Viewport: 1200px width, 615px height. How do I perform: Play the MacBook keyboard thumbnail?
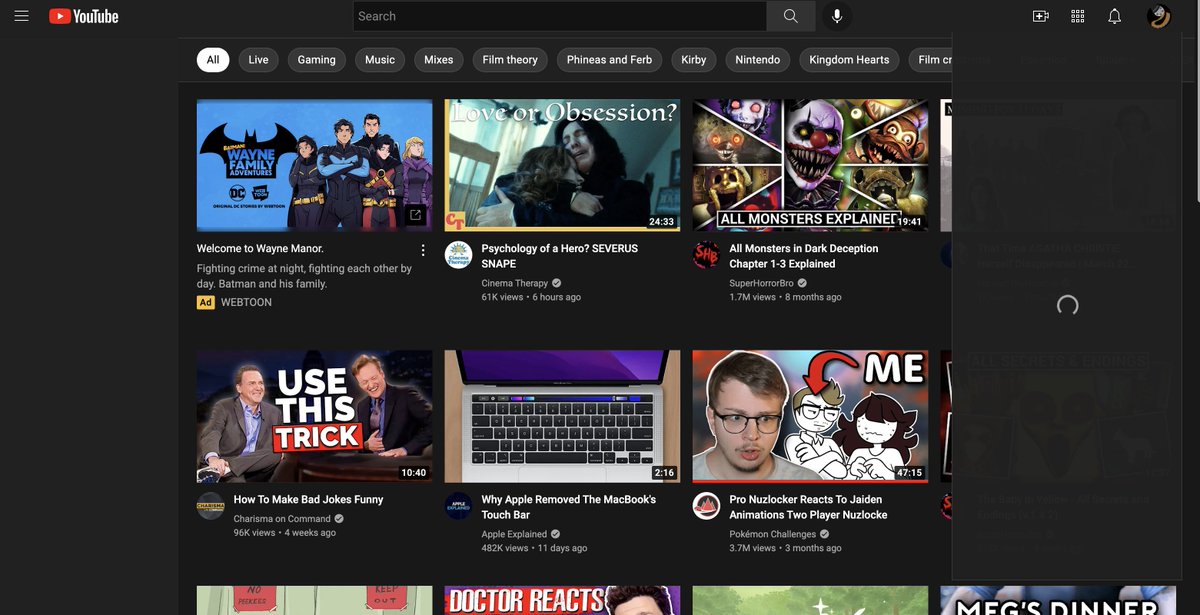point(563,416)
